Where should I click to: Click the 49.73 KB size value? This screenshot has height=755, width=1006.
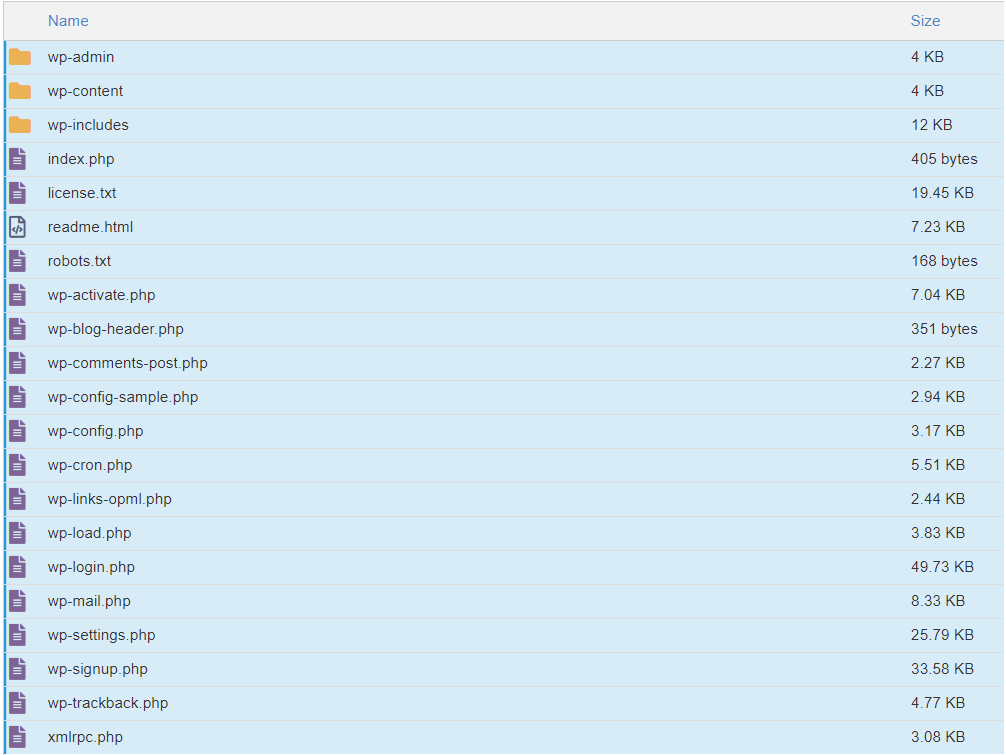[x=942, y=567]
